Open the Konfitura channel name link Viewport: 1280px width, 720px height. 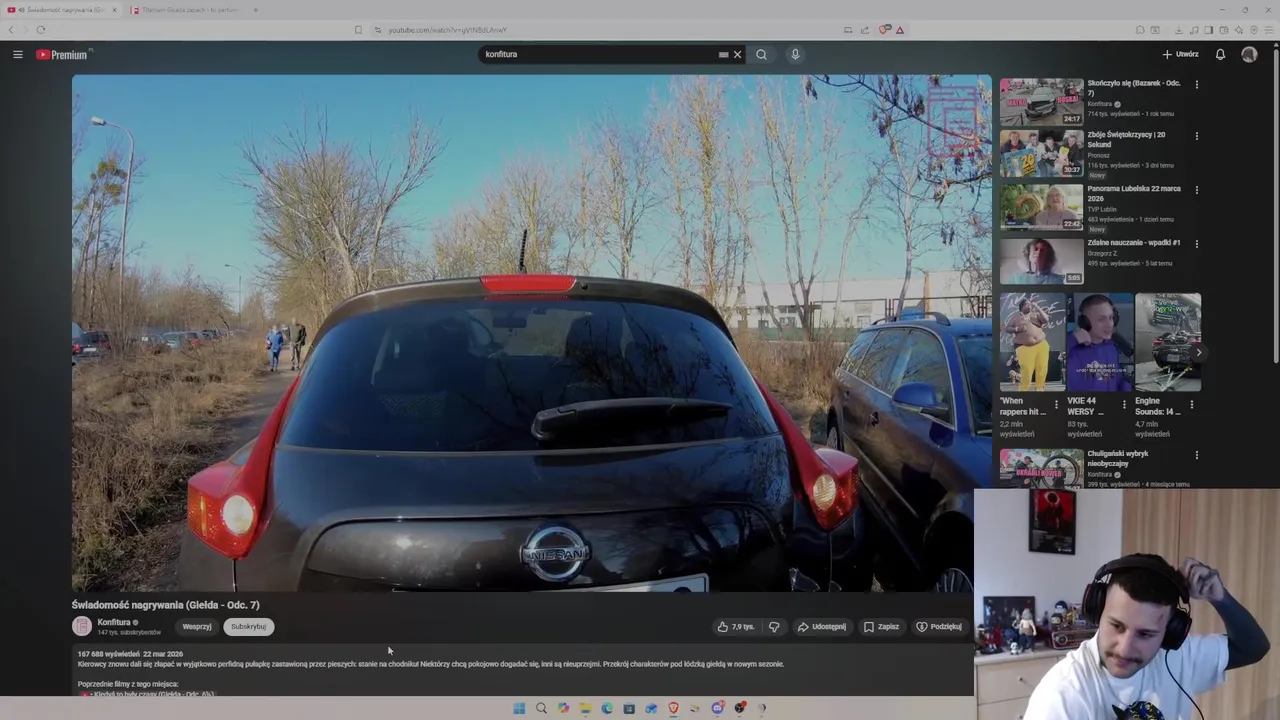tap(114, 622)
